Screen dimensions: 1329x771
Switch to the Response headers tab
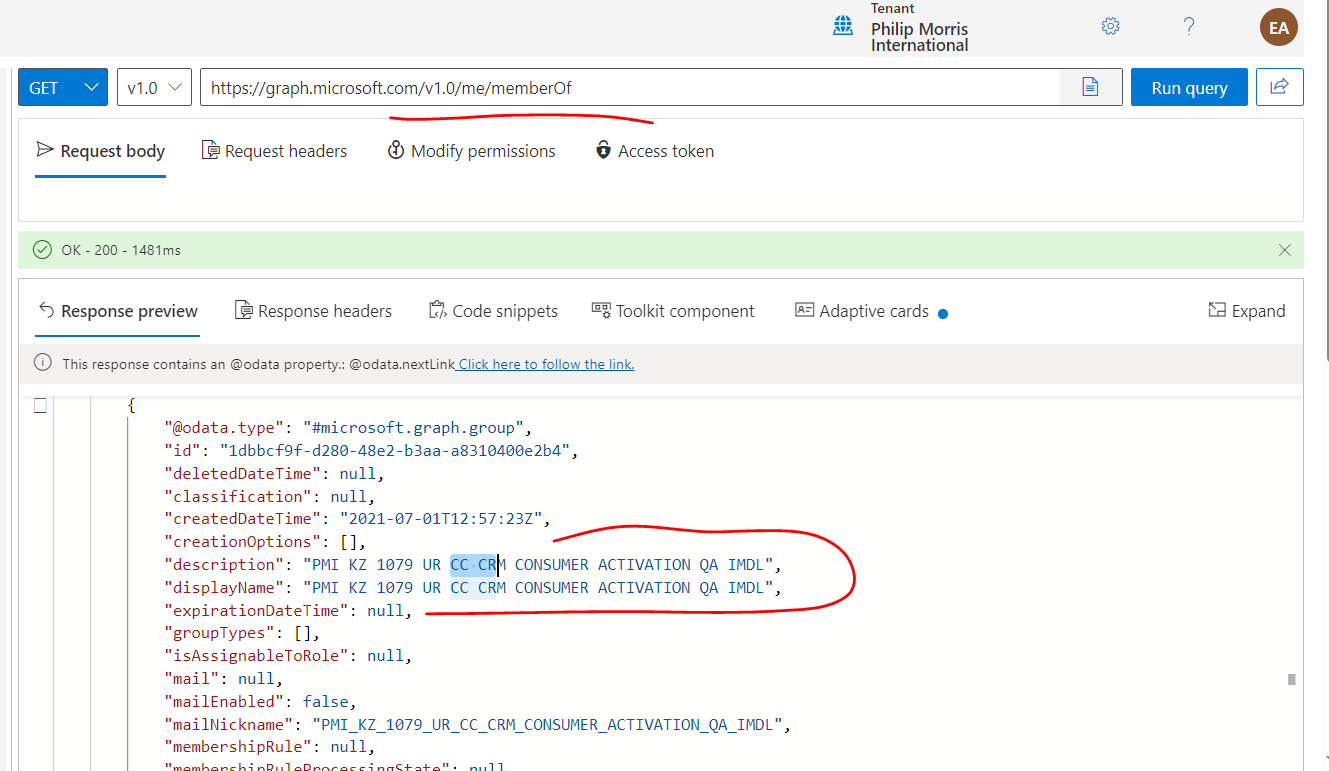[313, 311]
